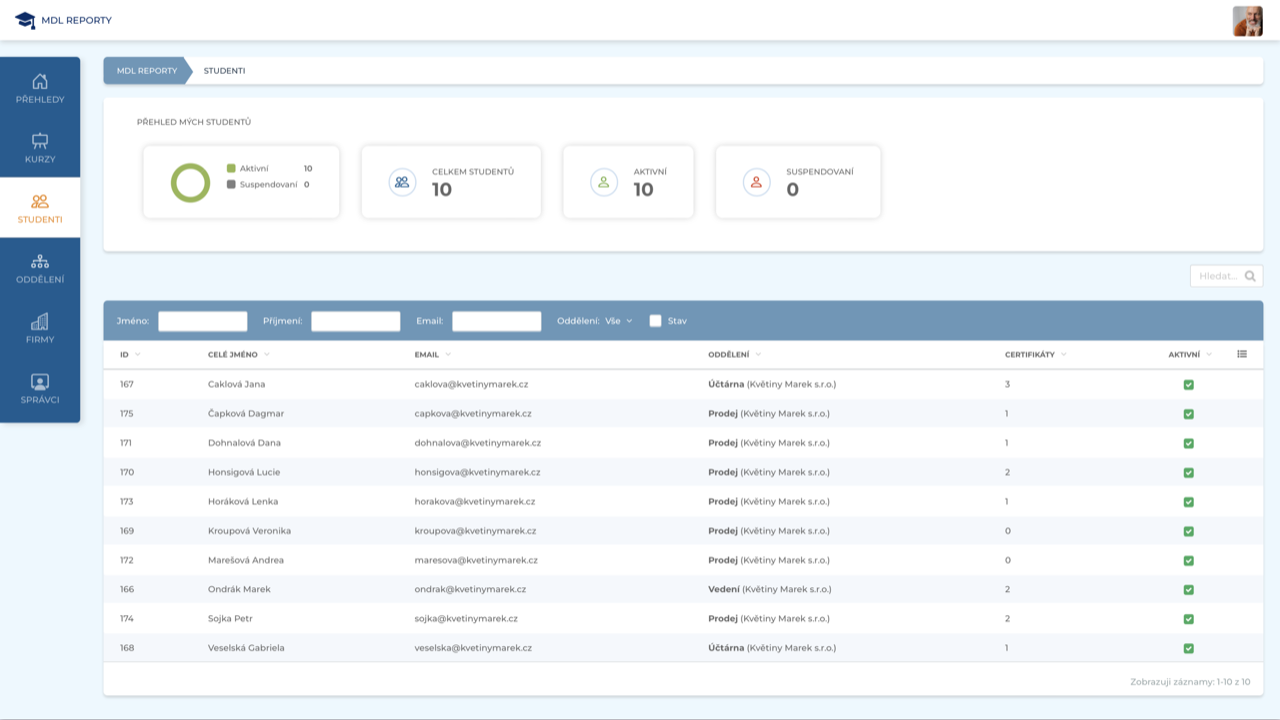
Task: Open the Přehledy home icon in sidebar
Action: click(40, 82)
